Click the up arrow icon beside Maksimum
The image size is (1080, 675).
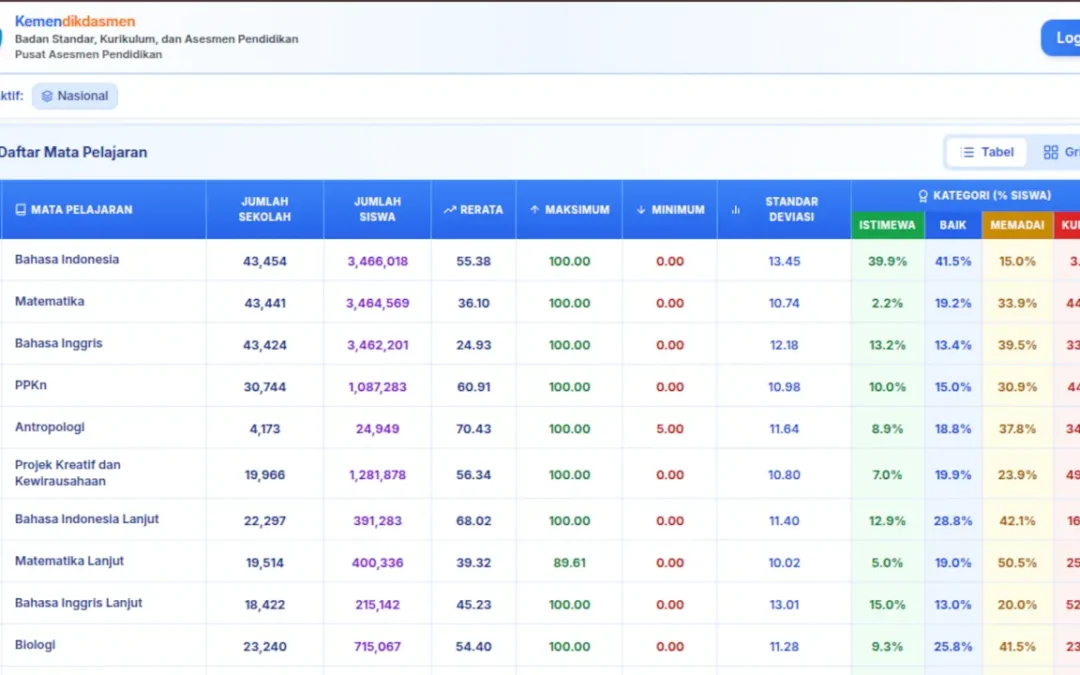534,209
